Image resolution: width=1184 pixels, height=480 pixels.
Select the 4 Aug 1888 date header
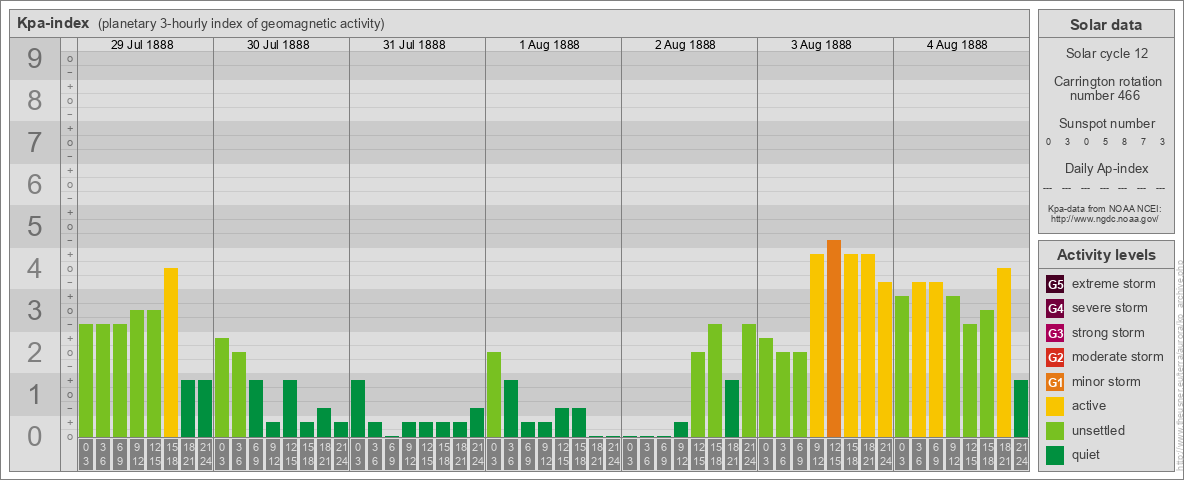click(x=957, y=45)
